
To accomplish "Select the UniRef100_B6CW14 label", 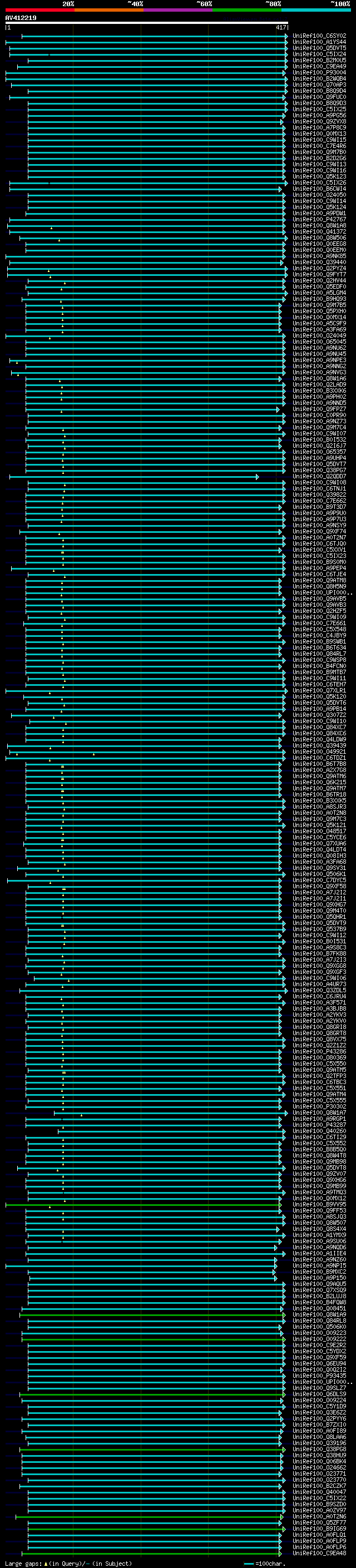I will click(x=319, y=189).
